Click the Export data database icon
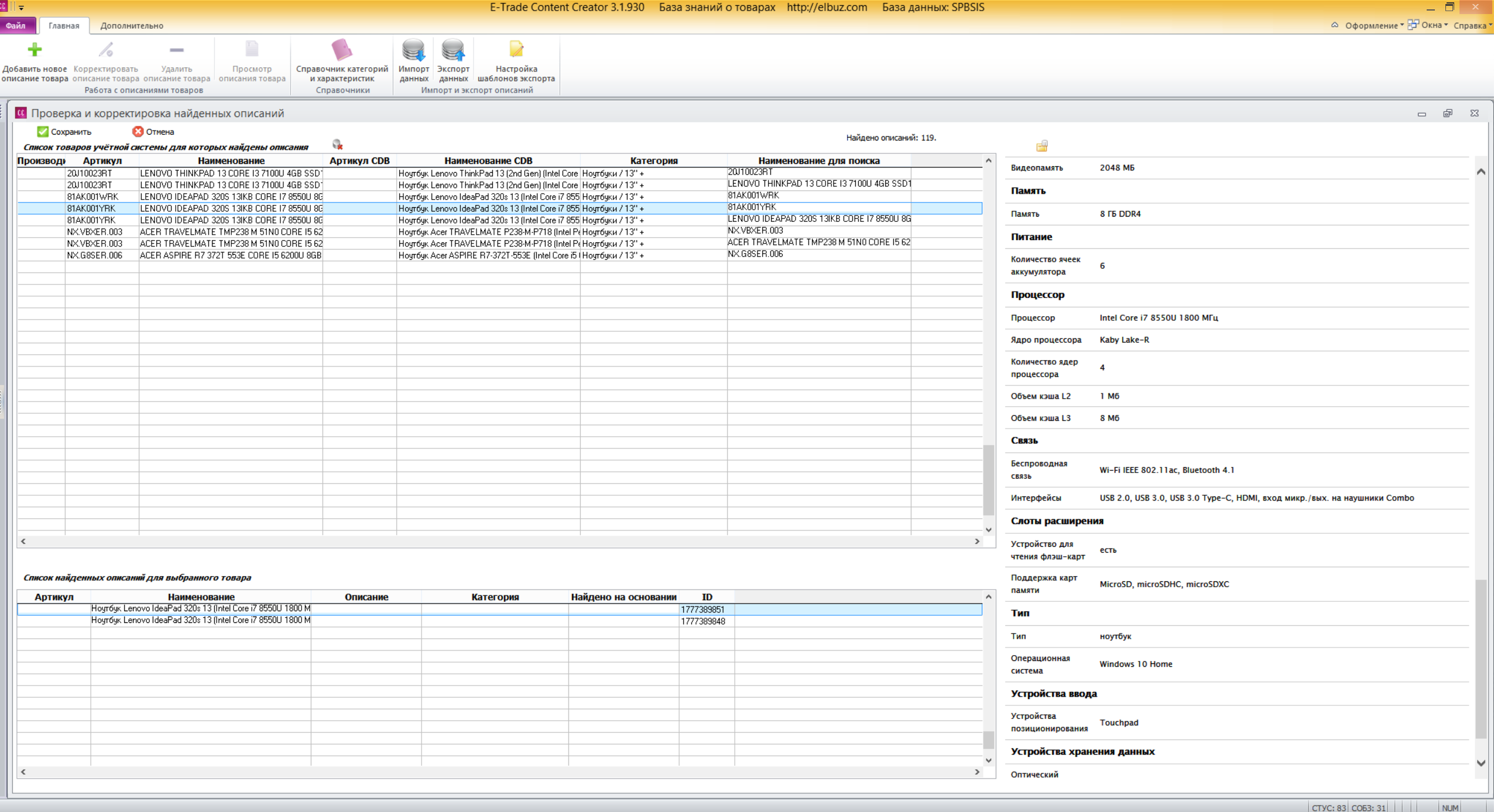The height and width of the screenshot is (812, 1494). [x=453, y=50]
